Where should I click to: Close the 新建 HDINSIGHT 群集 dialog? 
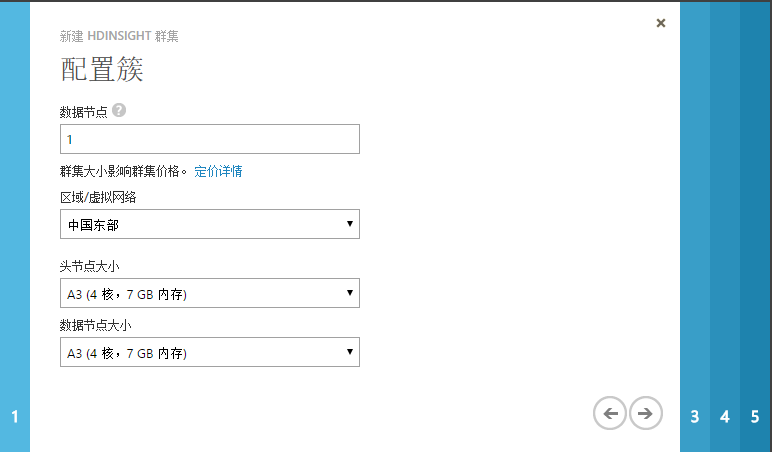661,23
